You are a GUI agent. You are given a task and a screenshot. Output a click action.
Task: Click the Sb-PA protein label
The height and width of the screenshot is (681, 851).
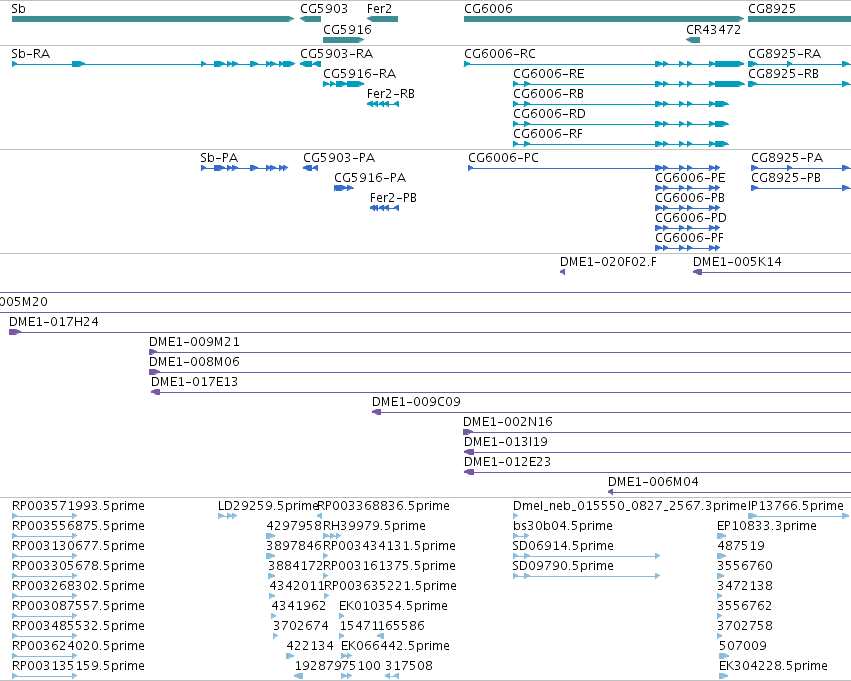219,158
